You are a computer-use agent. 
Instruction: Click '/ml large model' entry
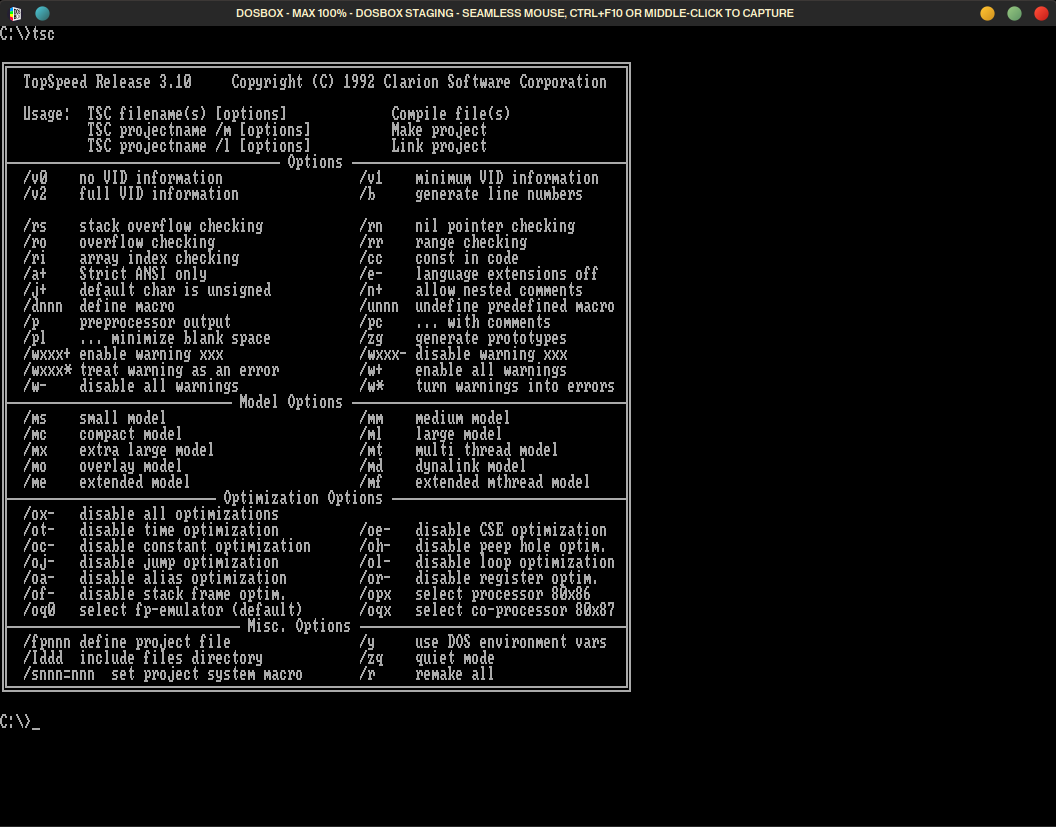(x=431, y=434)
